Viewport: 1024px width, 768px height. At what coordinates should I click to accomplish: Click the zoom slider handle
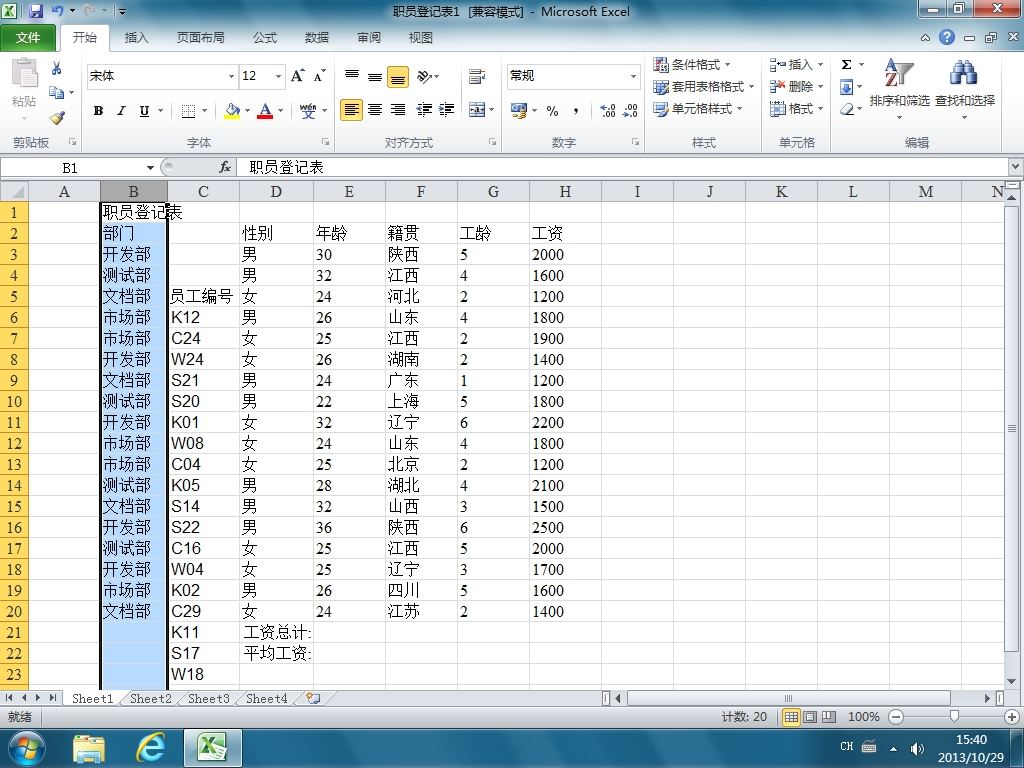pos(954,717)
